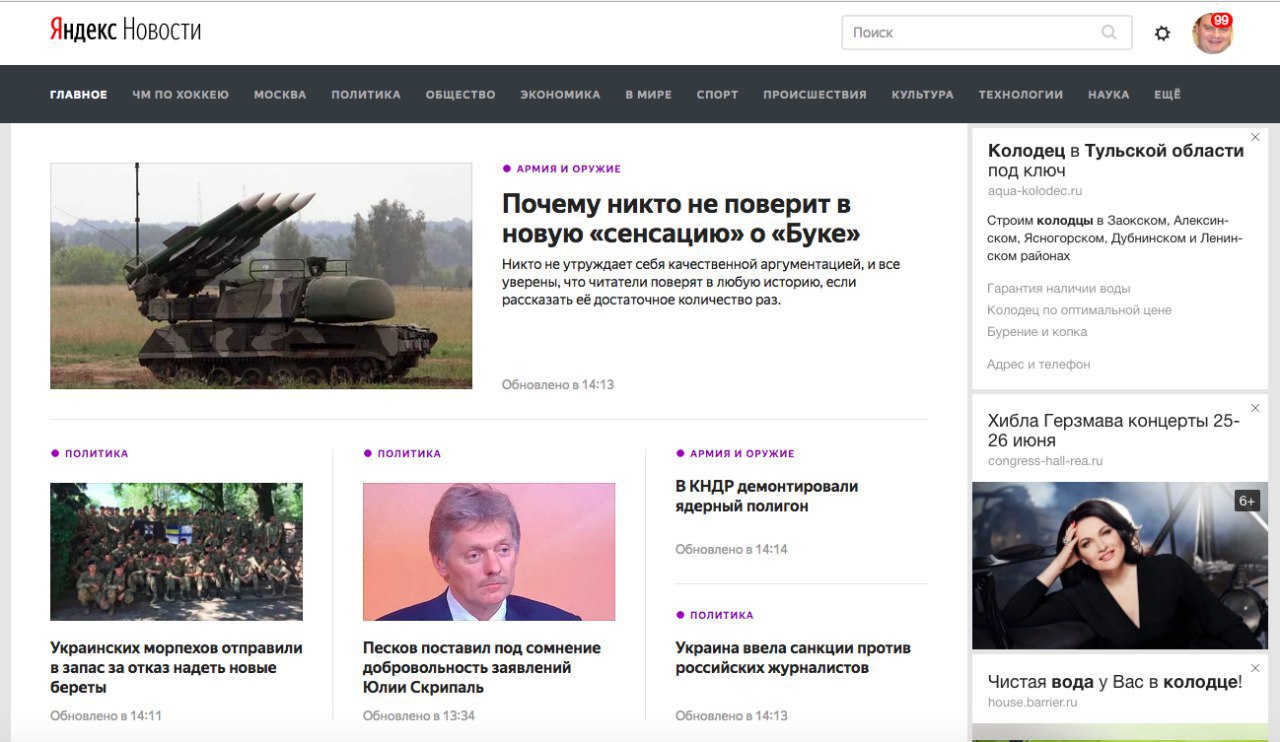Open the ЧМ по хоккею section
This screenshot has height=742, width=1280.
(x=180, y=95)
